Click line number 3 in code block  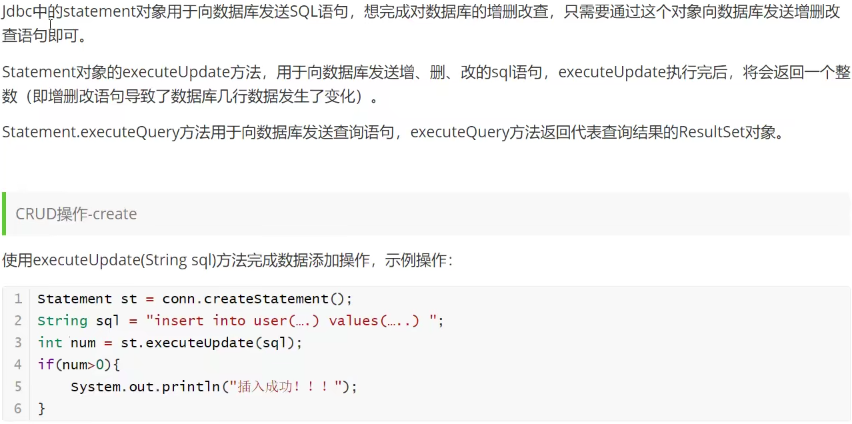18,342
